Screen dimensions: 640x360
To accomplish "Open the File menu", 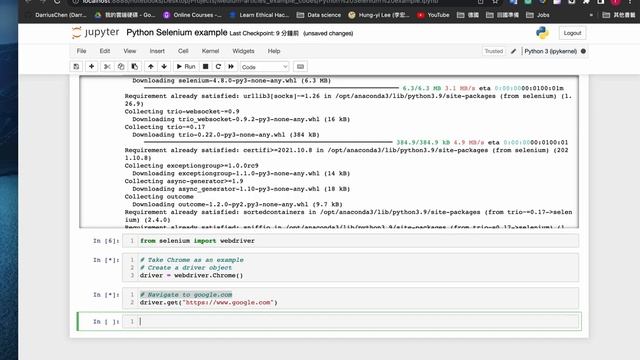I will 81,51.
